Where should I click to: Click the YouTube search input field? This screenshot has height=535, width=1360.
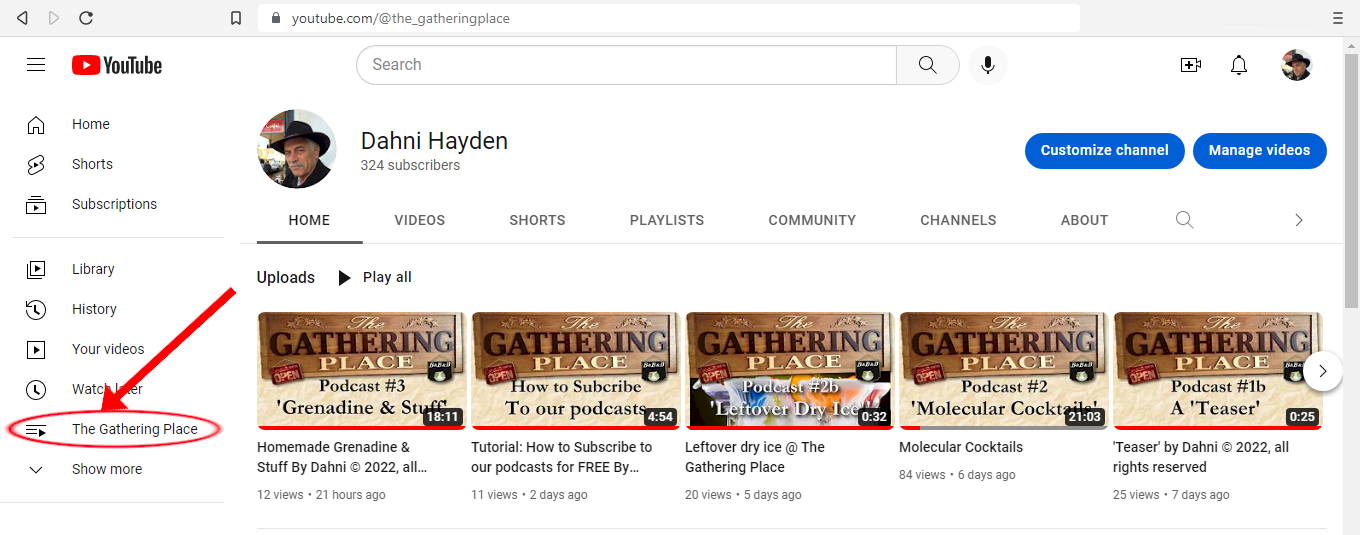point(626,65)
